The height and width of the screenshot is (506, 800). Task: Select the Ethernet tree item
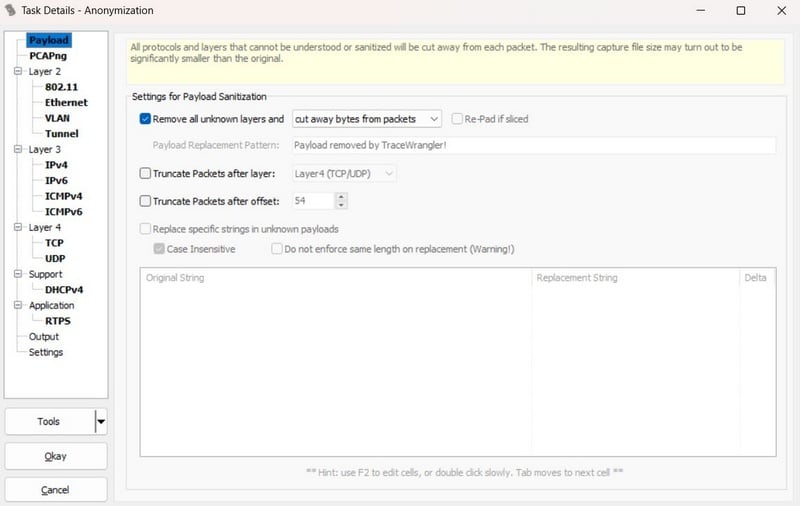[66, 103]
